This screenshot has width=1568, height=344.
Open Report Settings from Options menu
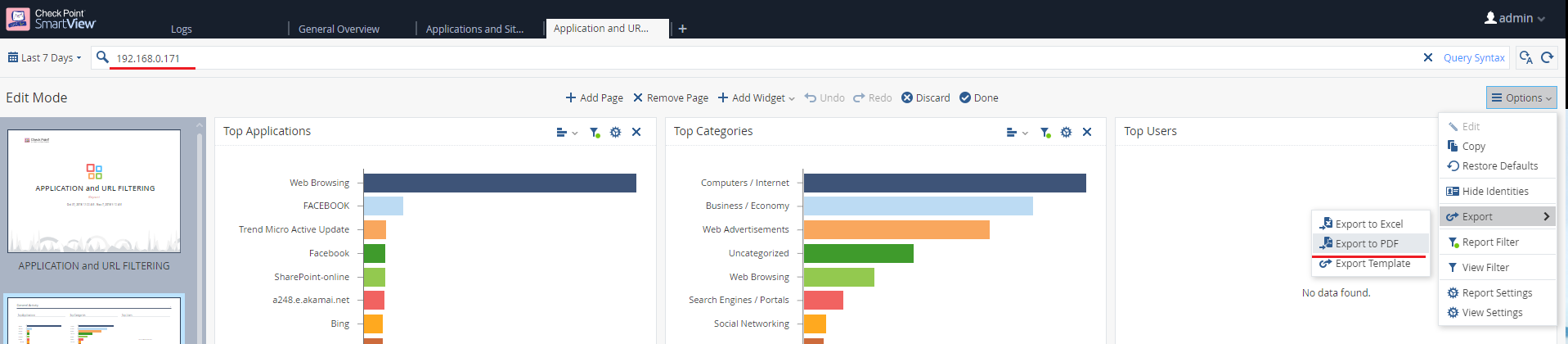click(x=1498, y=292)
